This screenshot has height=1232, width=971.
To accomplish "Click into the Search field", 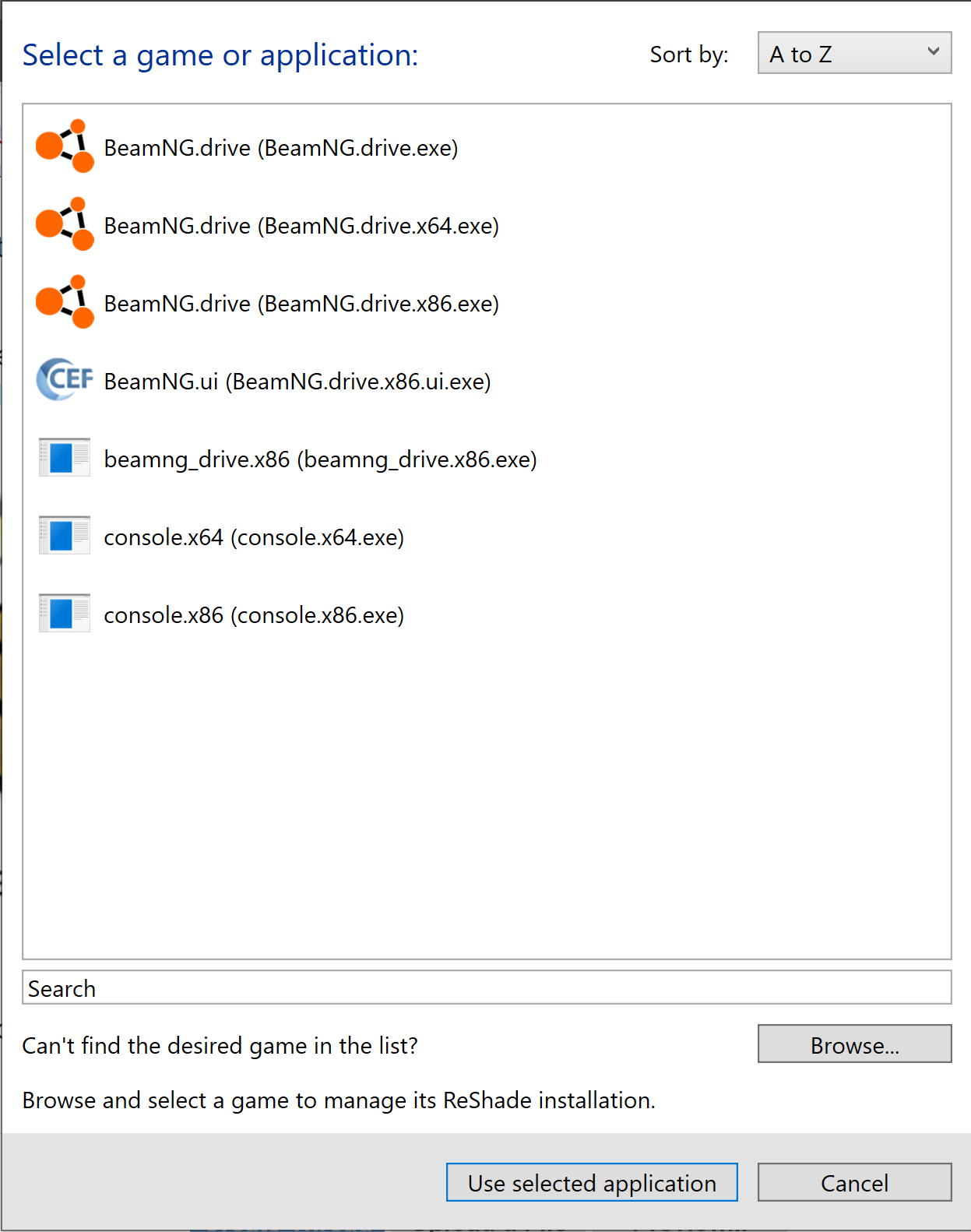I will click(x=487, y=987).
